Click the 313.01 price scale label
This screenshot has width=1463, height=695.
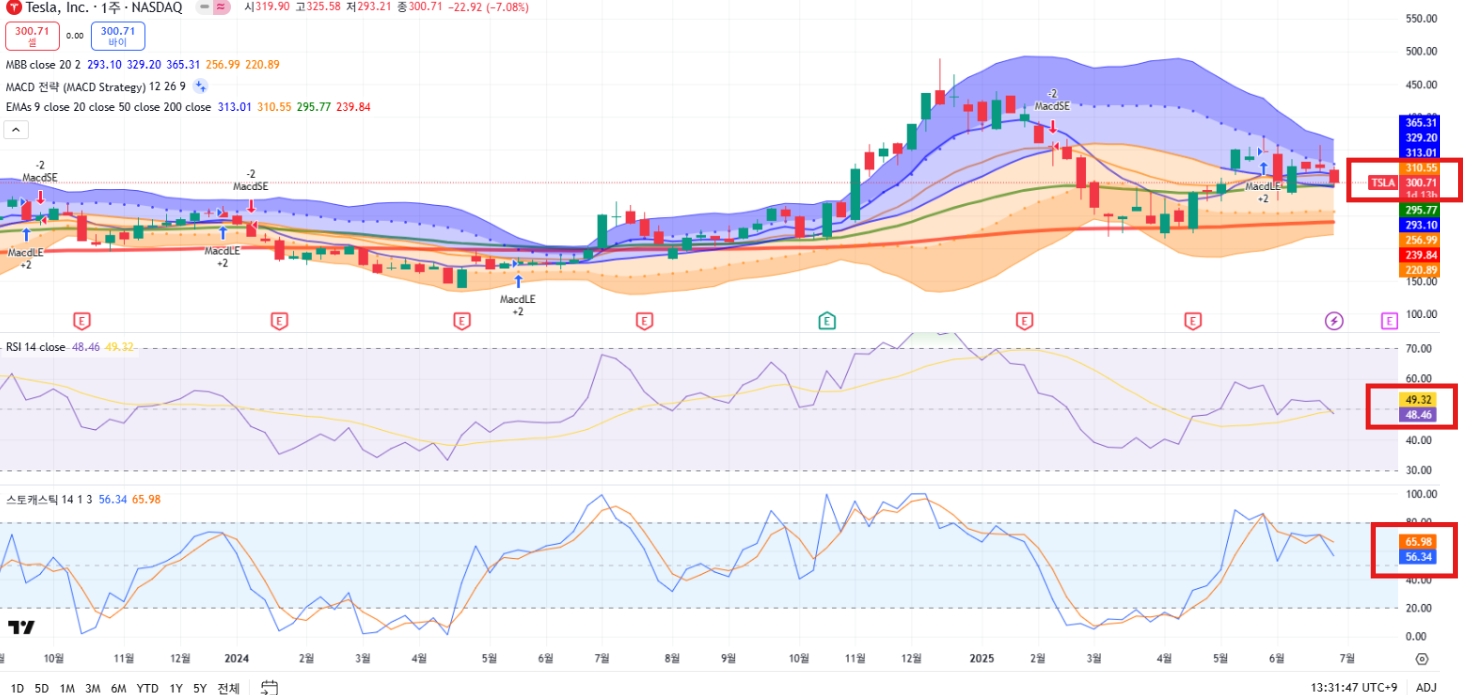click(1421, 152)
